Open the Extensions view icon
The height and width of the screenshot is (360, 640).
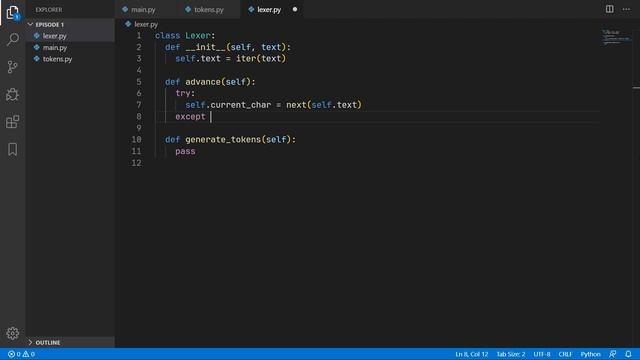(13, 122)
